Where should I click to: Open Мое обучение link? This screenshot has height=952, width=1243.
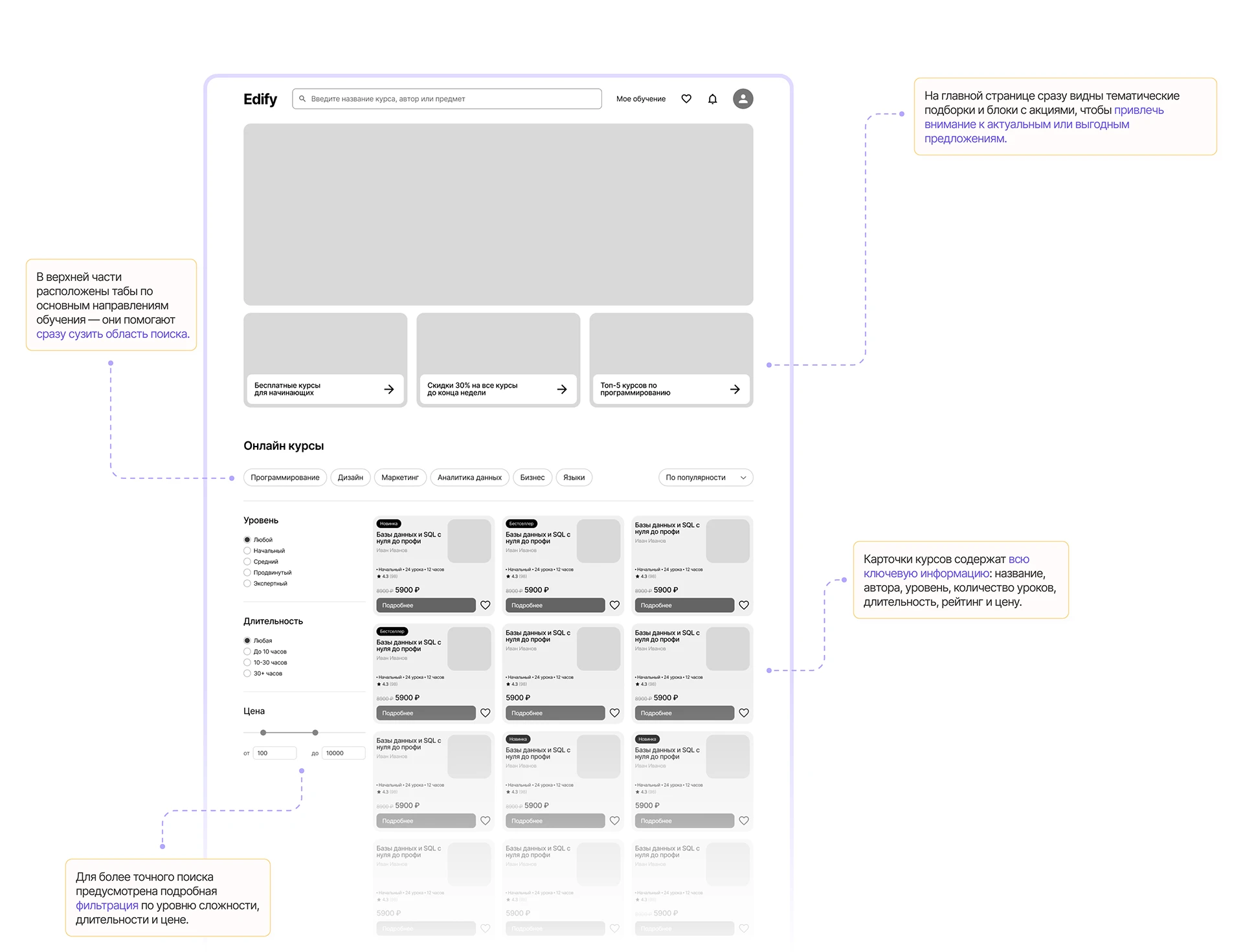640,99
